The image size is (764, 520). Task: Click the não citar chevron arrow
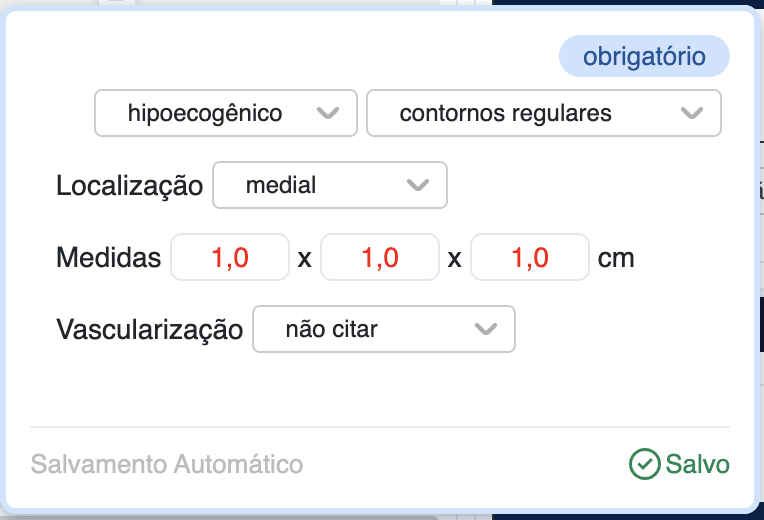click(486, 329)
